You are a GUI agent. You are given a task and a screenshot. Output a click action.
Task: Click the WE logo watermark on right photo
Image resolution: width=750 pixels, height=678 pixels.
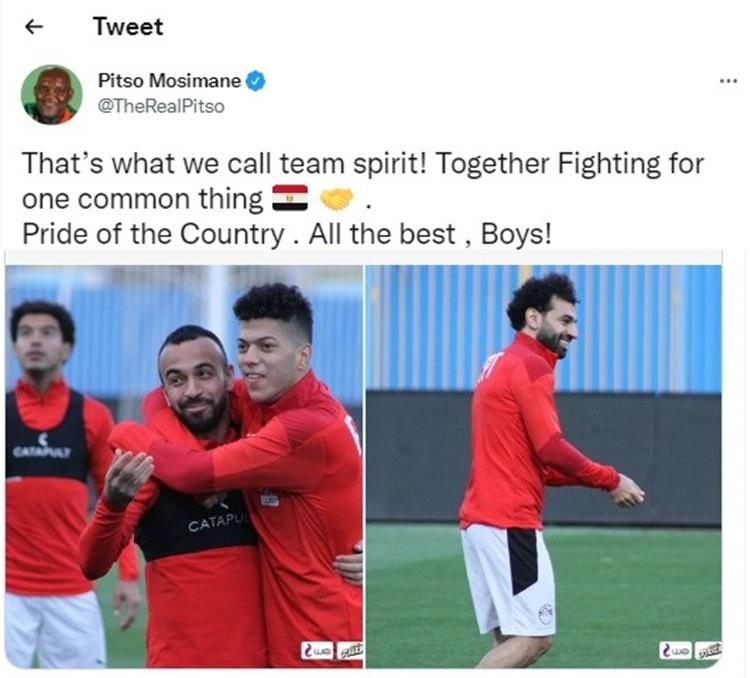click(x=675, y=651)
